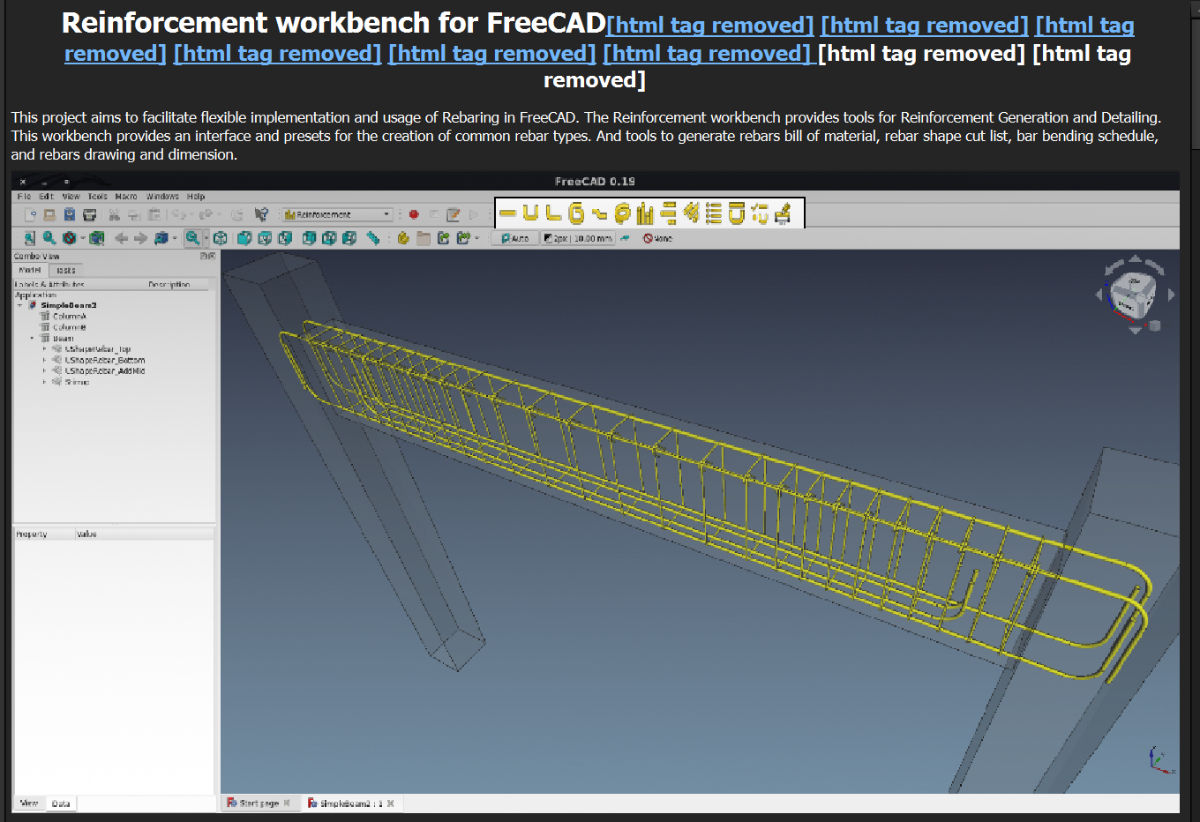Click the first html tag removed link

point(710,25)
